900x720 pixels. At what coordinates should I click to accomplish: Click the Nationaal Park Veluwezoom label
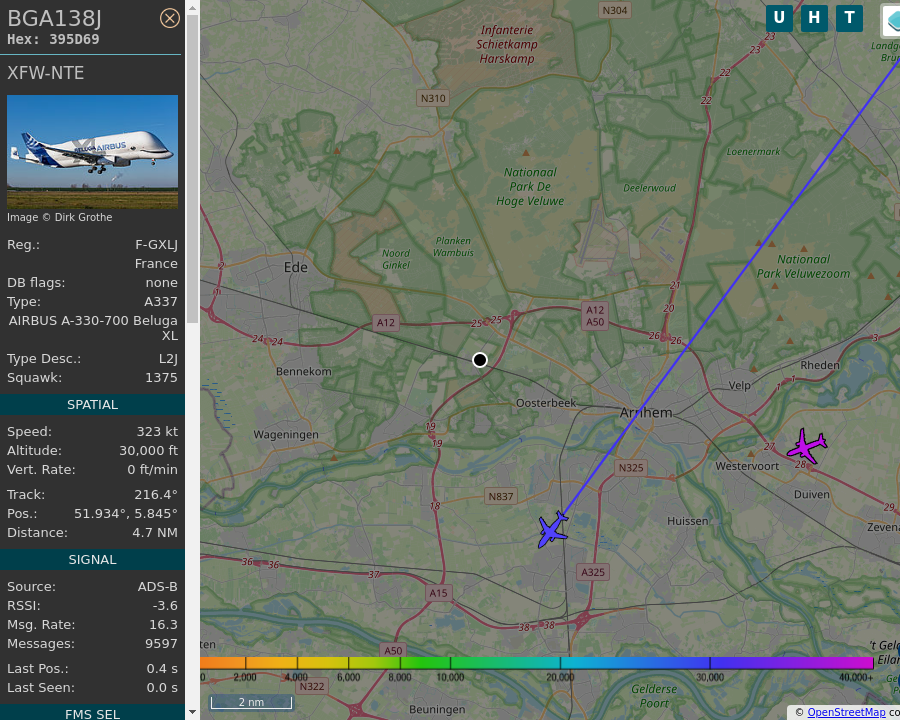(x=804, y=267)
